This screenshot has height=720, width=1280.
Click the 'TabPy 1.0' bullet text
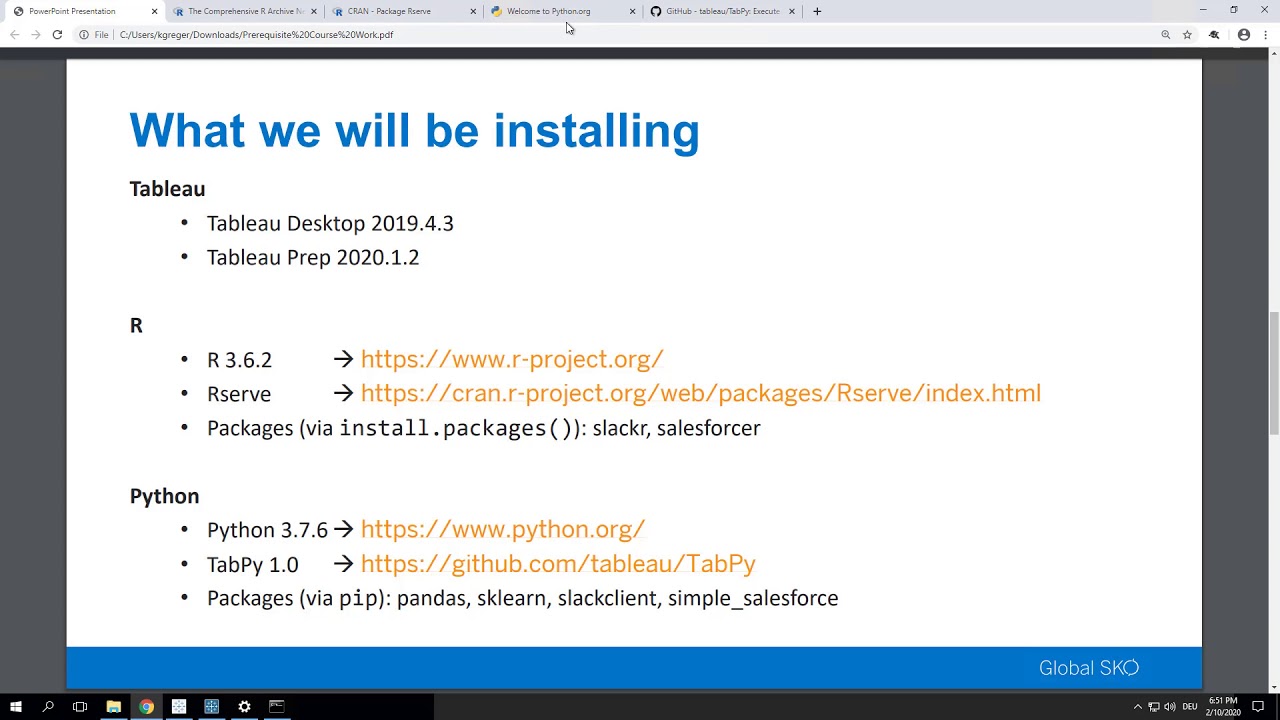pos(252,565)
